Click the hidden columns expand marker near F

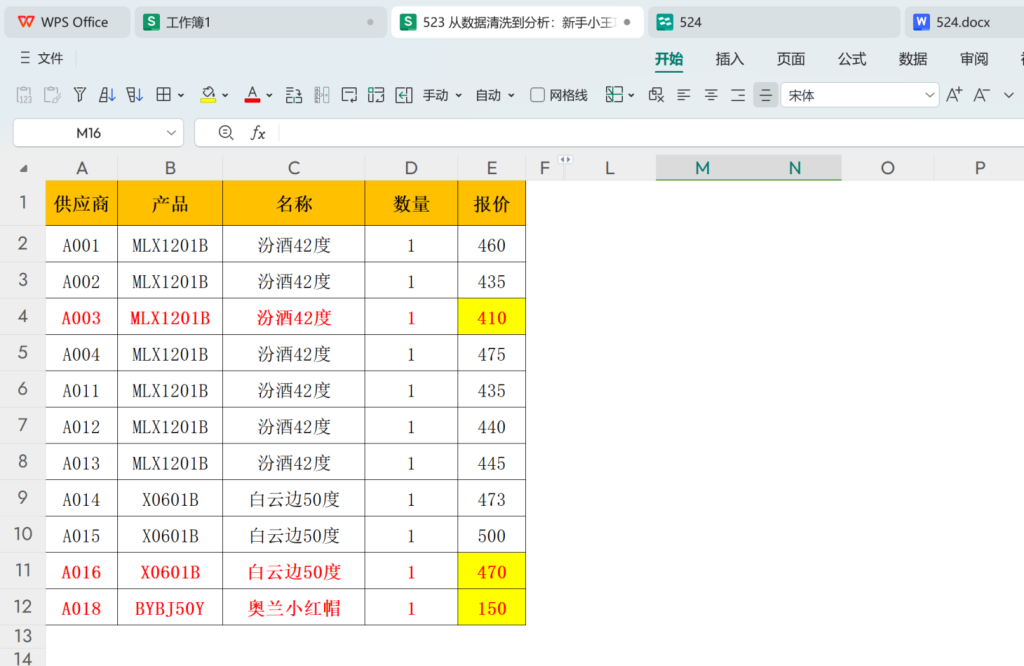pyautogui.click(x=566, y=159)
